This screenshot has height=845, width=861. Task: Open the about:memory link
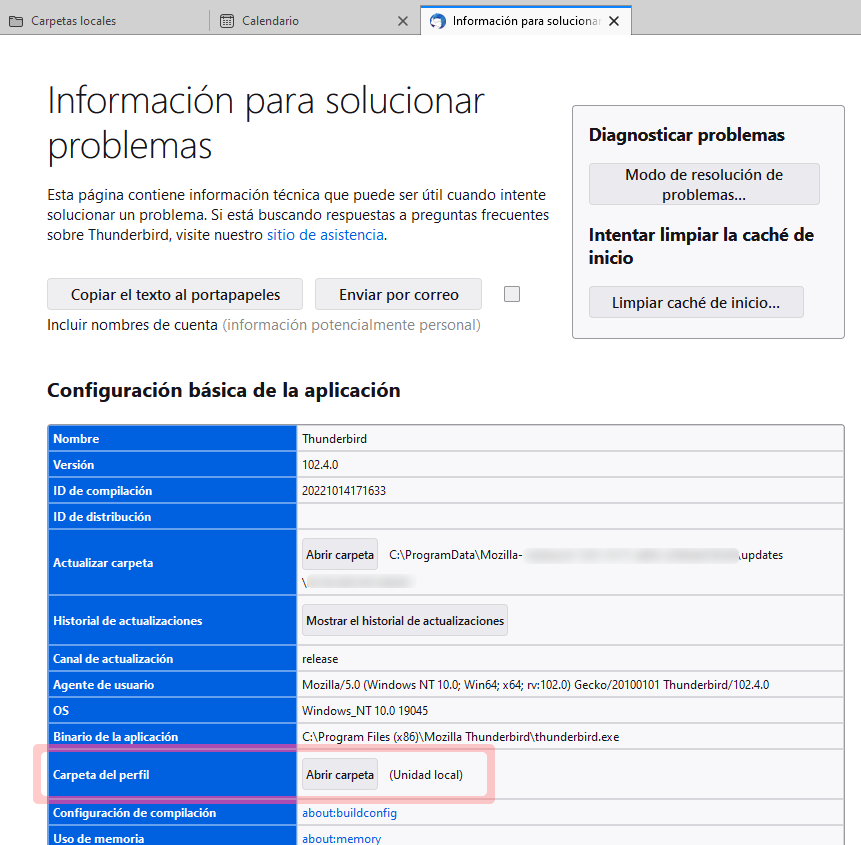(x=341, y=838)
